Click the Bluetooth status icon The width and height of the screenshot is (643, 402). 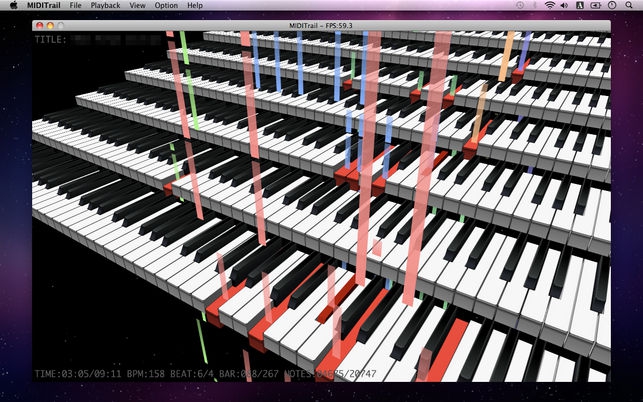pos(535,5)
